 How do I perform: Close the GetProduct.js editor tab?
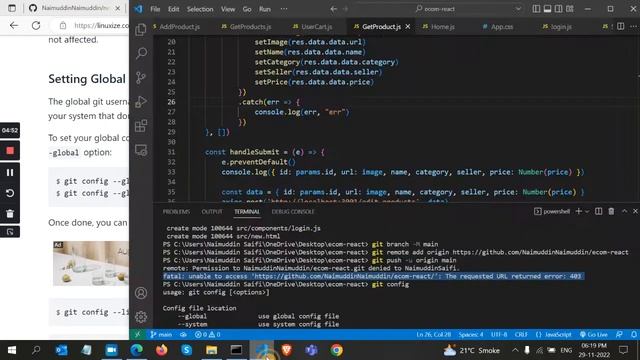(x=408, y=27)
